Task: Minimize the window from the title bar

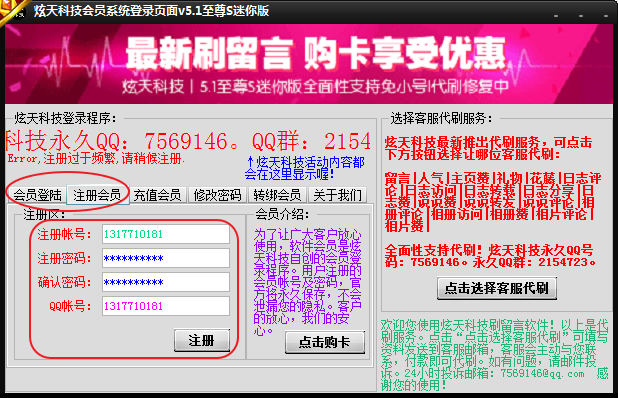Action: tap(556, 15)
